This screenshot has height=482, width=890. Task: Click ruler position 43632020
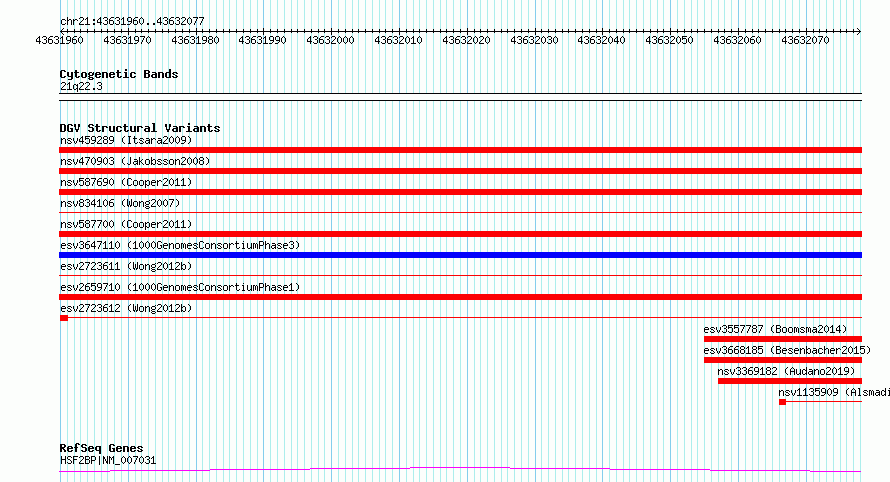[x=466, y=40]
